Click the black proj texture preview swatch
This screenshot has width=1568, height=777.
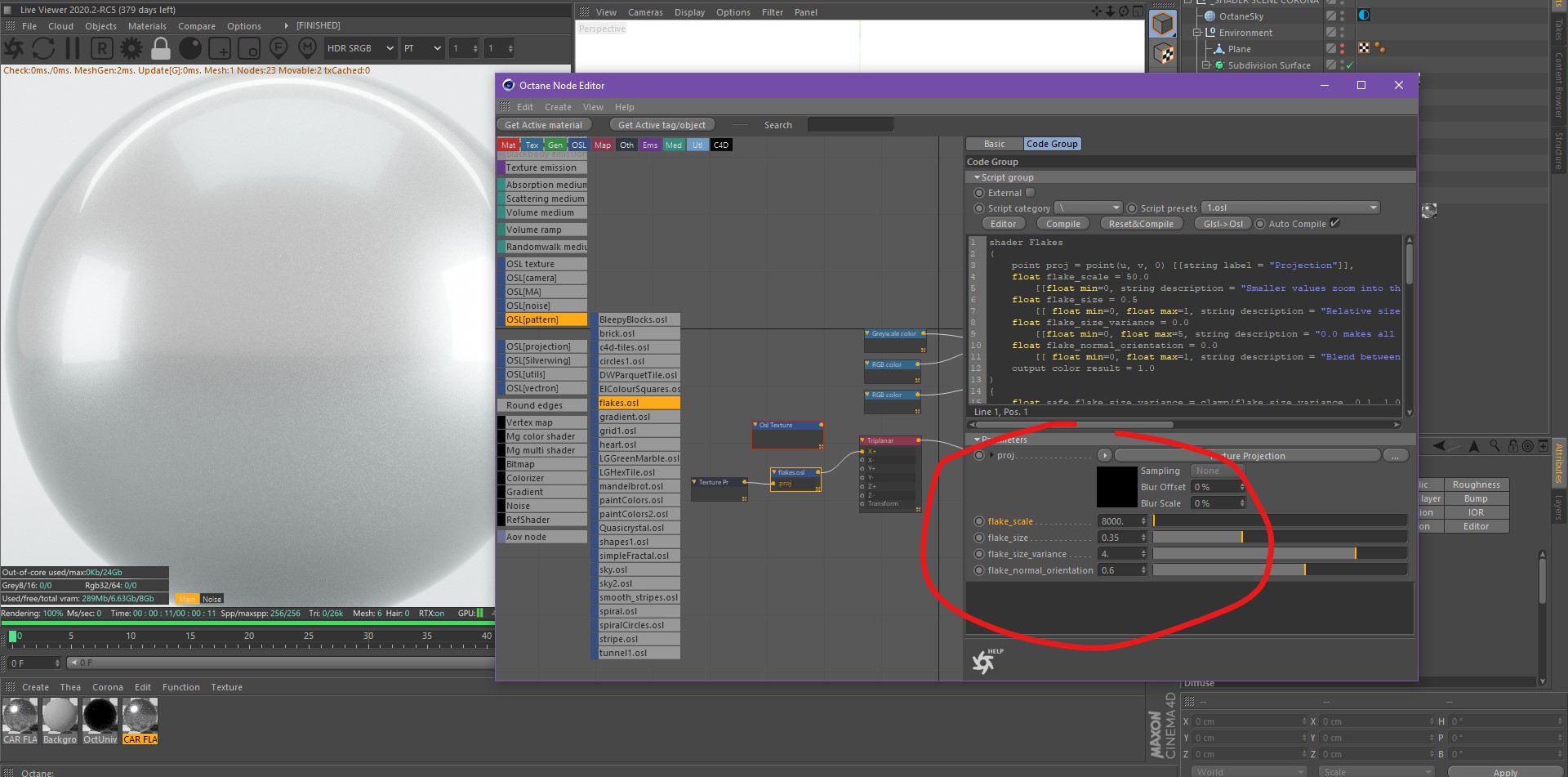1116,487
